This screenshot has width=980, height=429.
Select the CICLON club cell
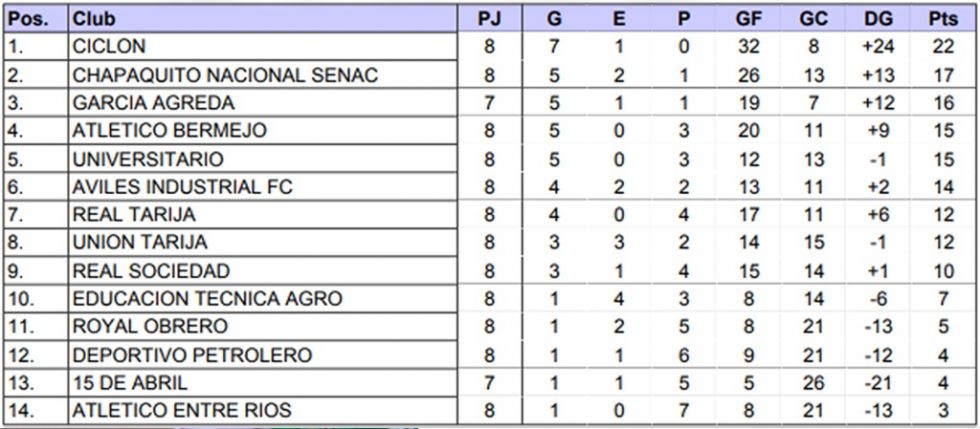click(x=263, y=46)
